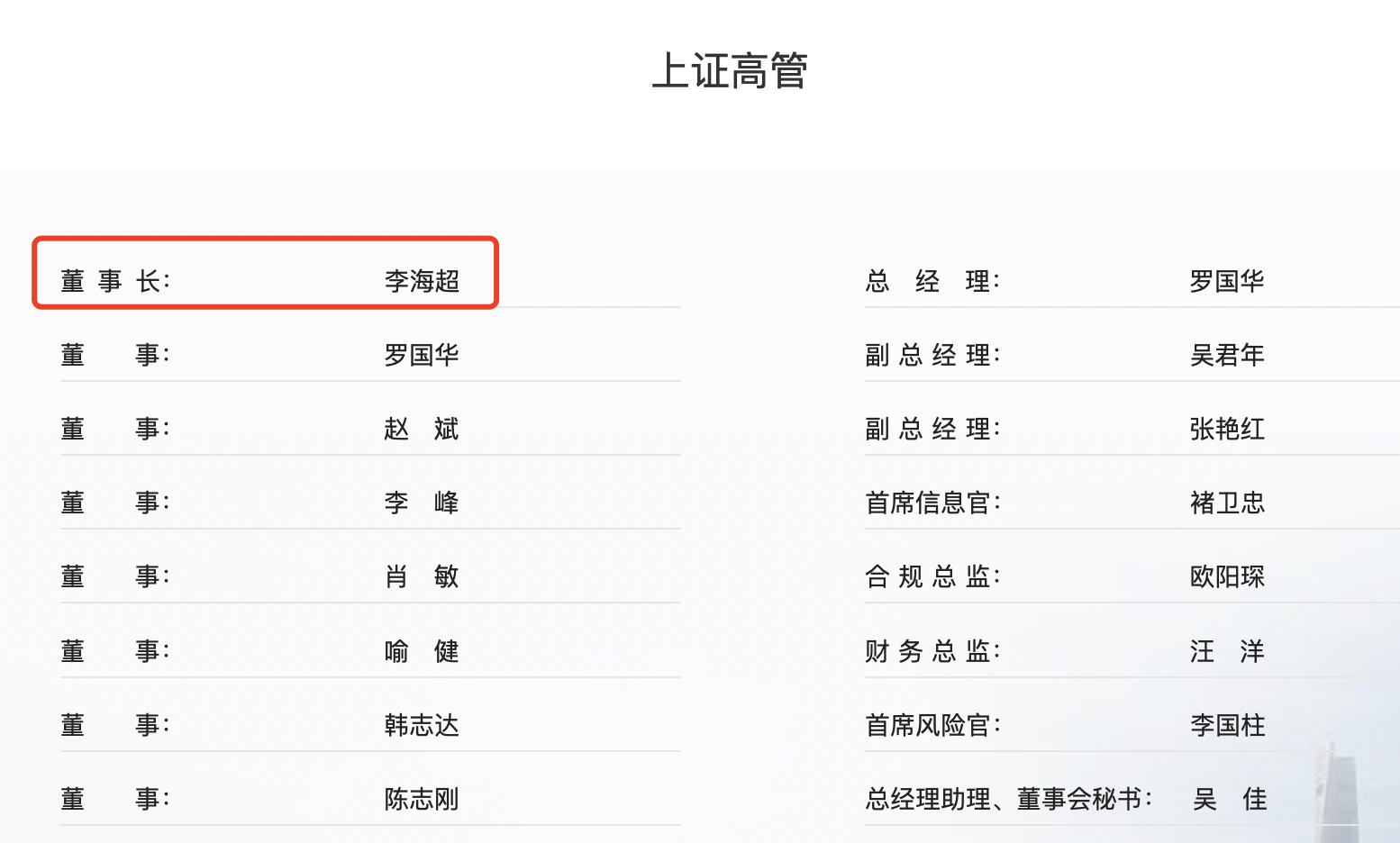Select the name "欧阳琛"
The height and width of the screenshot is (843, 1400).
coord(1227,576)
